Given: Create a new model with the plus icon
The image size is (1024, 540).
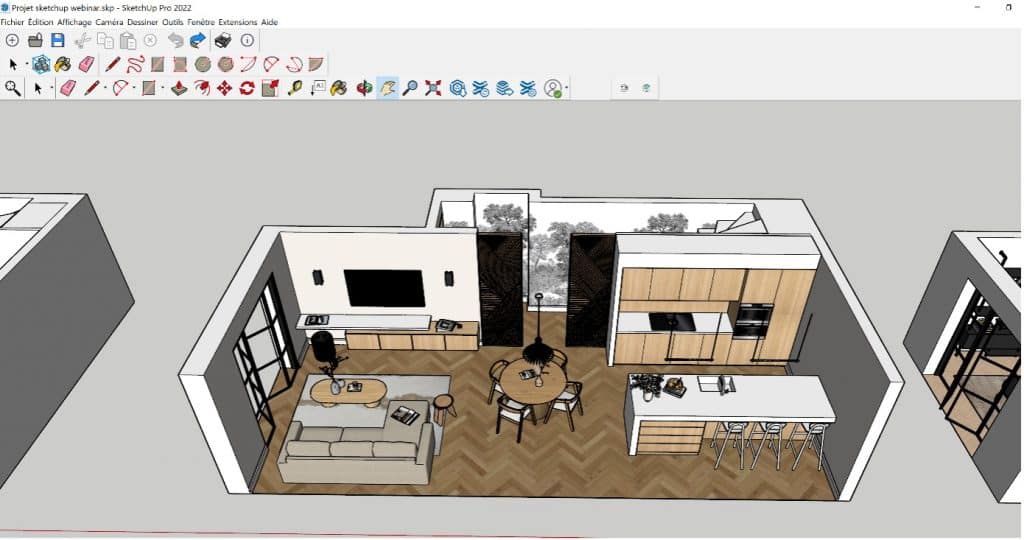Looking at the screenshot, I should tap(12, 40).
